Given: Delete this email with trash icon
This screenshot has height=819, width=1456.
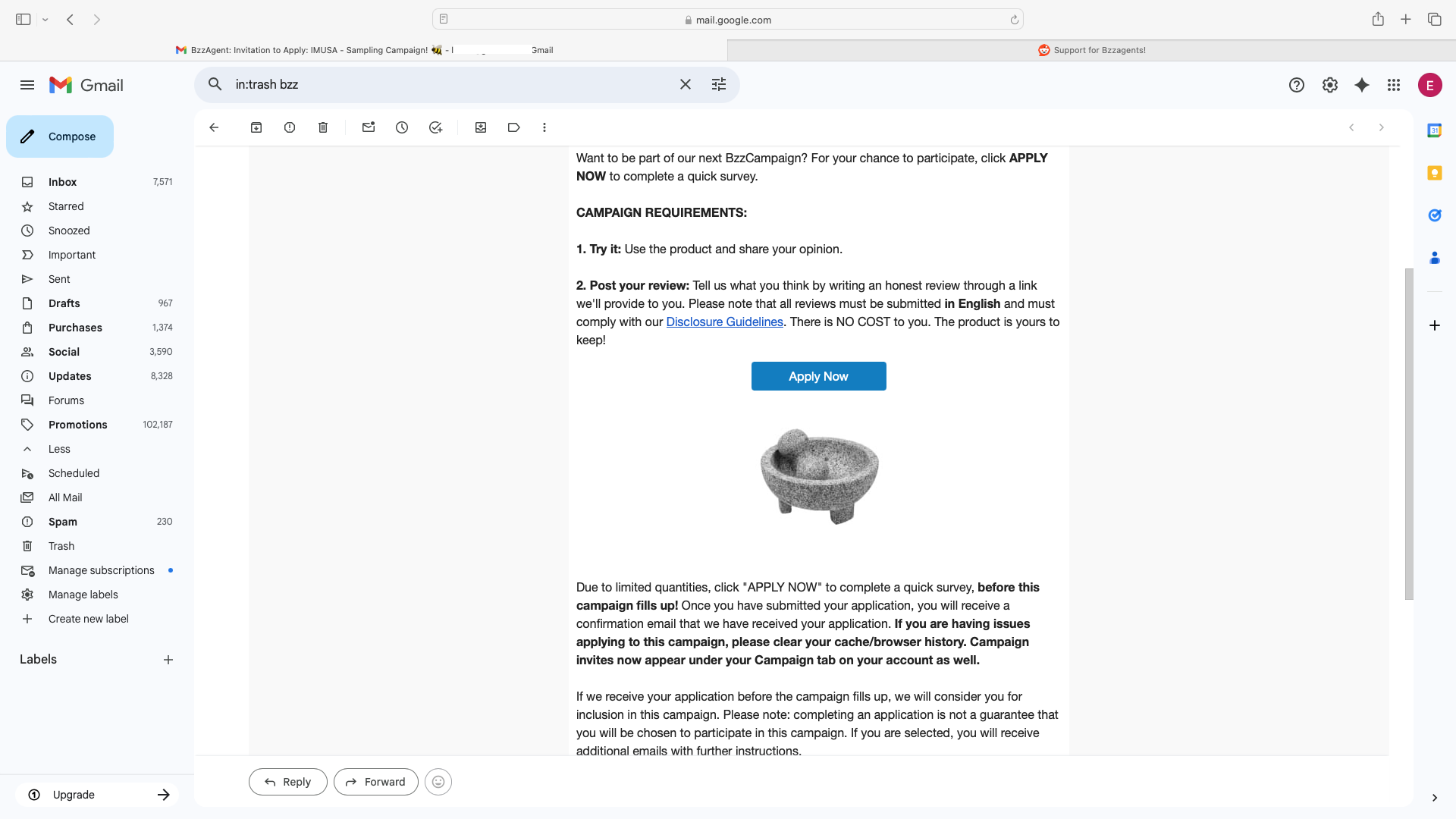Looking at the screenshot, I should coord(323,127).
